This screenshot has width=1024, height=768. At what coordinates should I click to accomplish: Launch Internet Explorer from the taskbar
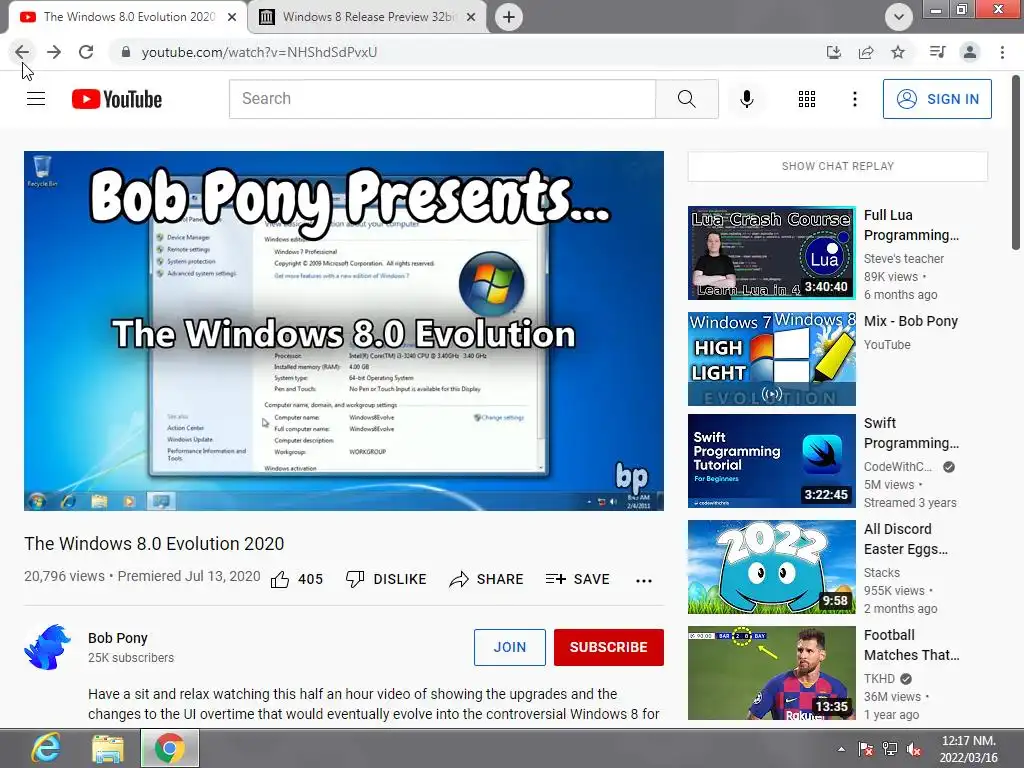(46, 748)
